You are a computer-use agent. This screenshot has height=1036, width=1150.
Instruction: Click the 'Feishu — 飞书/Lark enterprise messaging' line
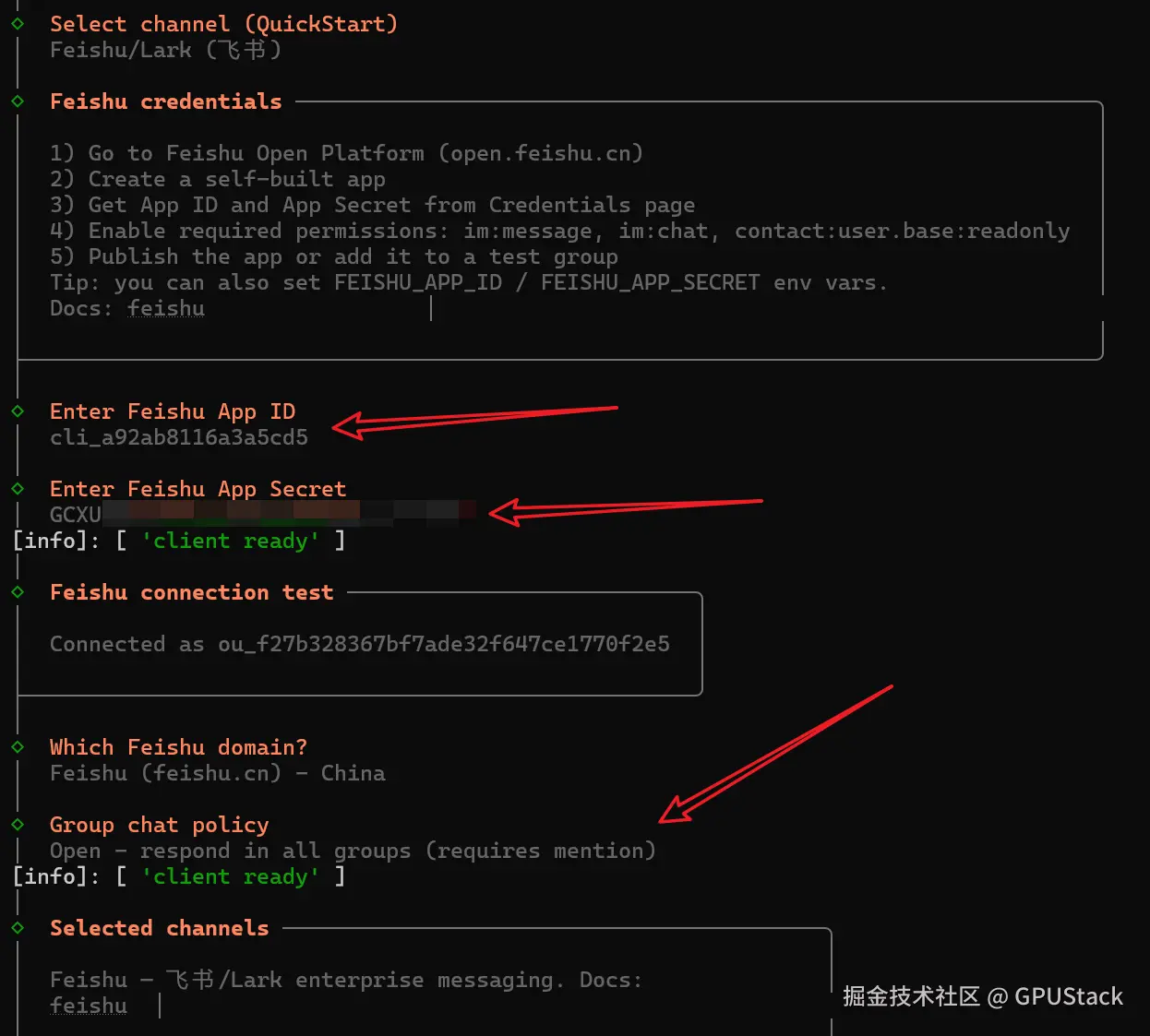pyautogui.click(x=346, y=980)
